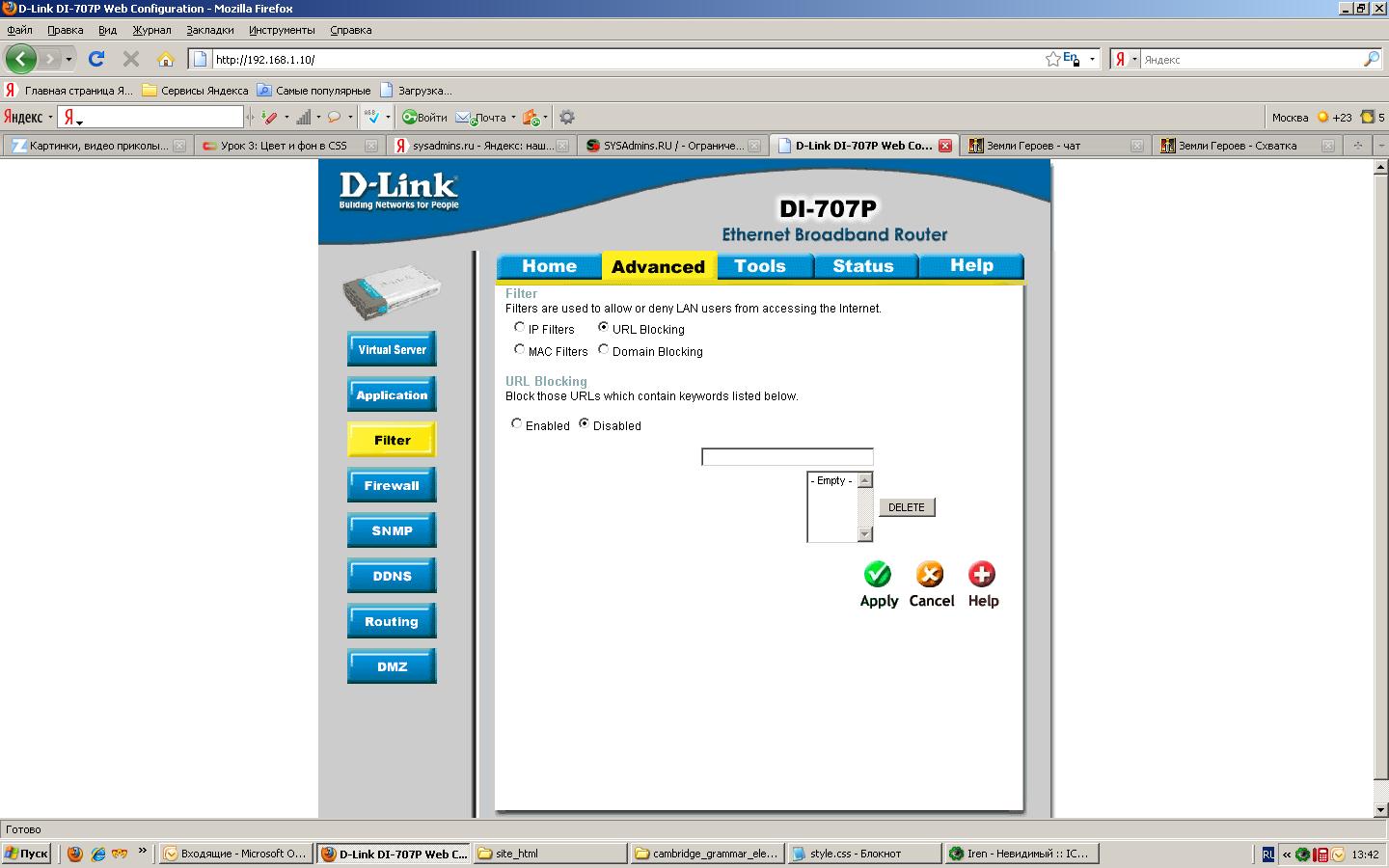Expand the Почта dropdown arrow
The image size is (1389, 868).
click(x=513, y=117)
